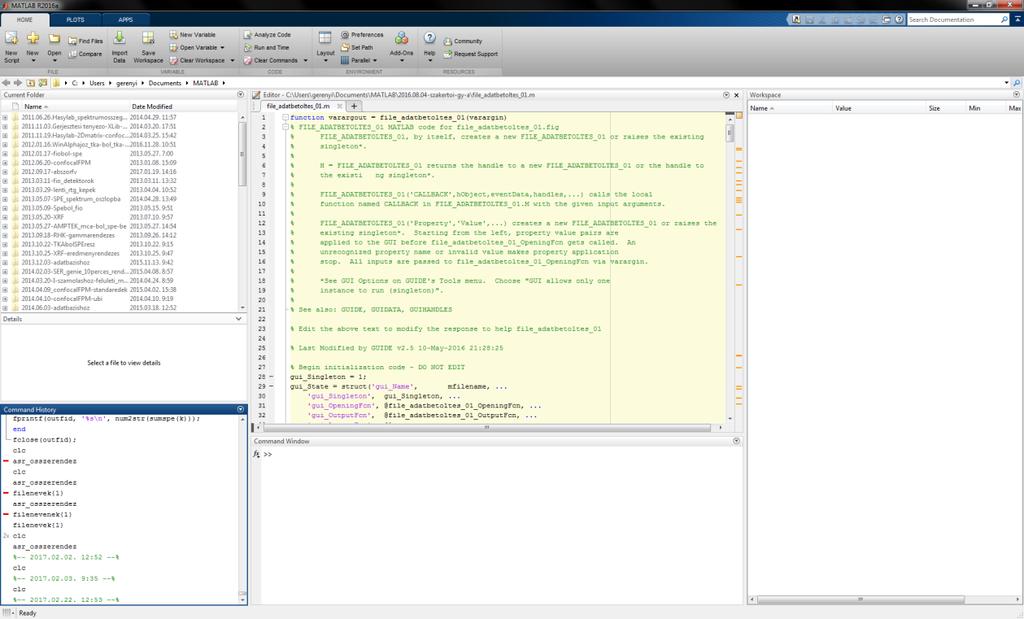Open the Parallel dropdown arrow
Screen dimensions: 1024x619
tap(375, 60)
